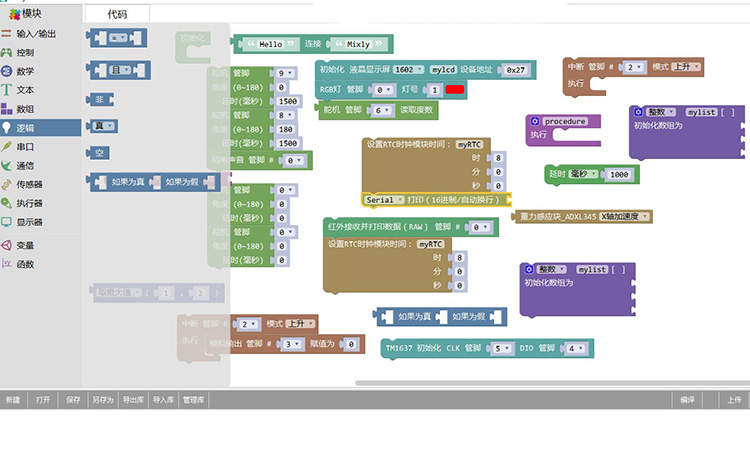The width and height of the screenshot is (750, 459).
Task: Expand the X轴加速度 dropdown on ADXL345 block
Action: pos(624,217)
